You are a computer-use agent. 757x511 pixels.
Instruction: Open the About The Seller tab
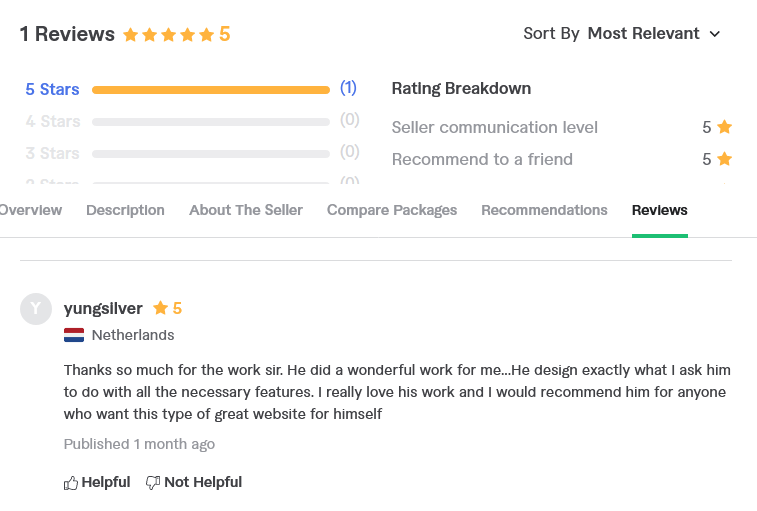[x=246, y=210]
